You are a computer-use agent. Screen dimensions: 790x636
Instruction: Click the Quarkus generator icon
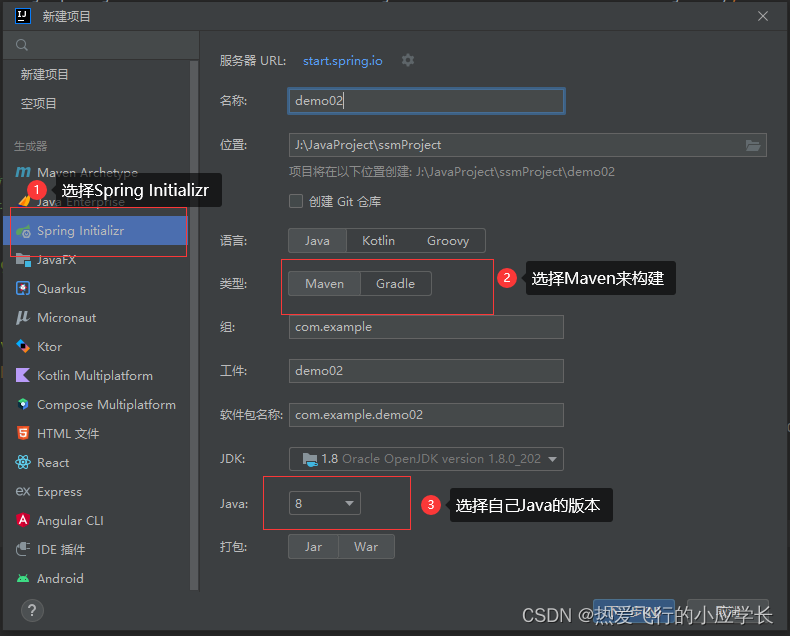[x=23, y=288]
